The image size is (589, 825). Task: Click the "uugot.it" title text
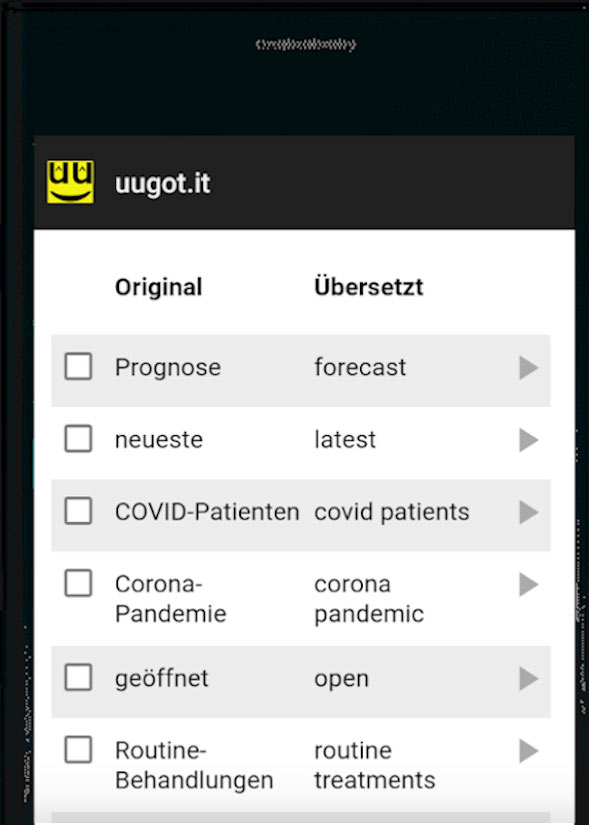pyautogui.click(x=163, y=183)
